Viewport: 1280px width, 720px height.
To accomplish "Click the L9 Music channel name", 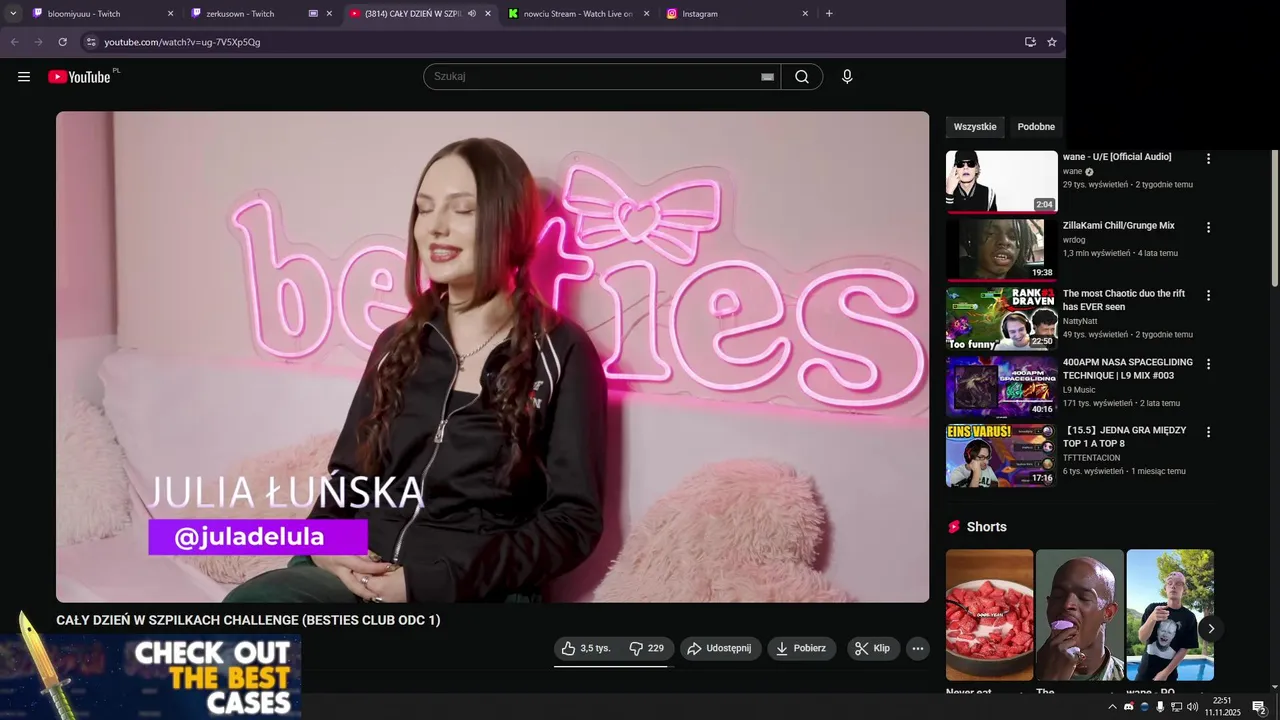I will tap(1079, 390).
